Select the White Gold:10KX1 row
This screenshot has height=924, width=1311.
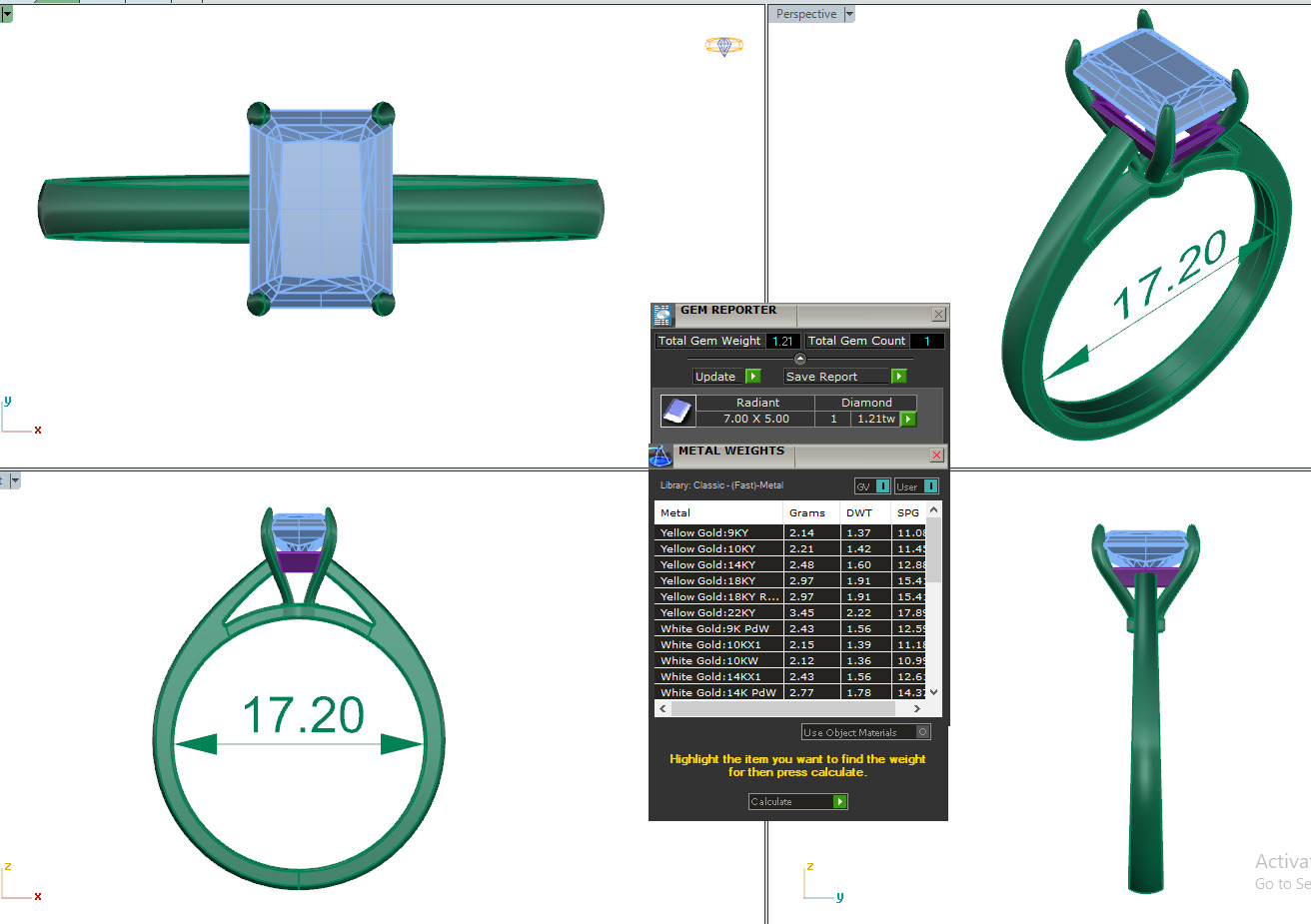click(x=790, y=644)
